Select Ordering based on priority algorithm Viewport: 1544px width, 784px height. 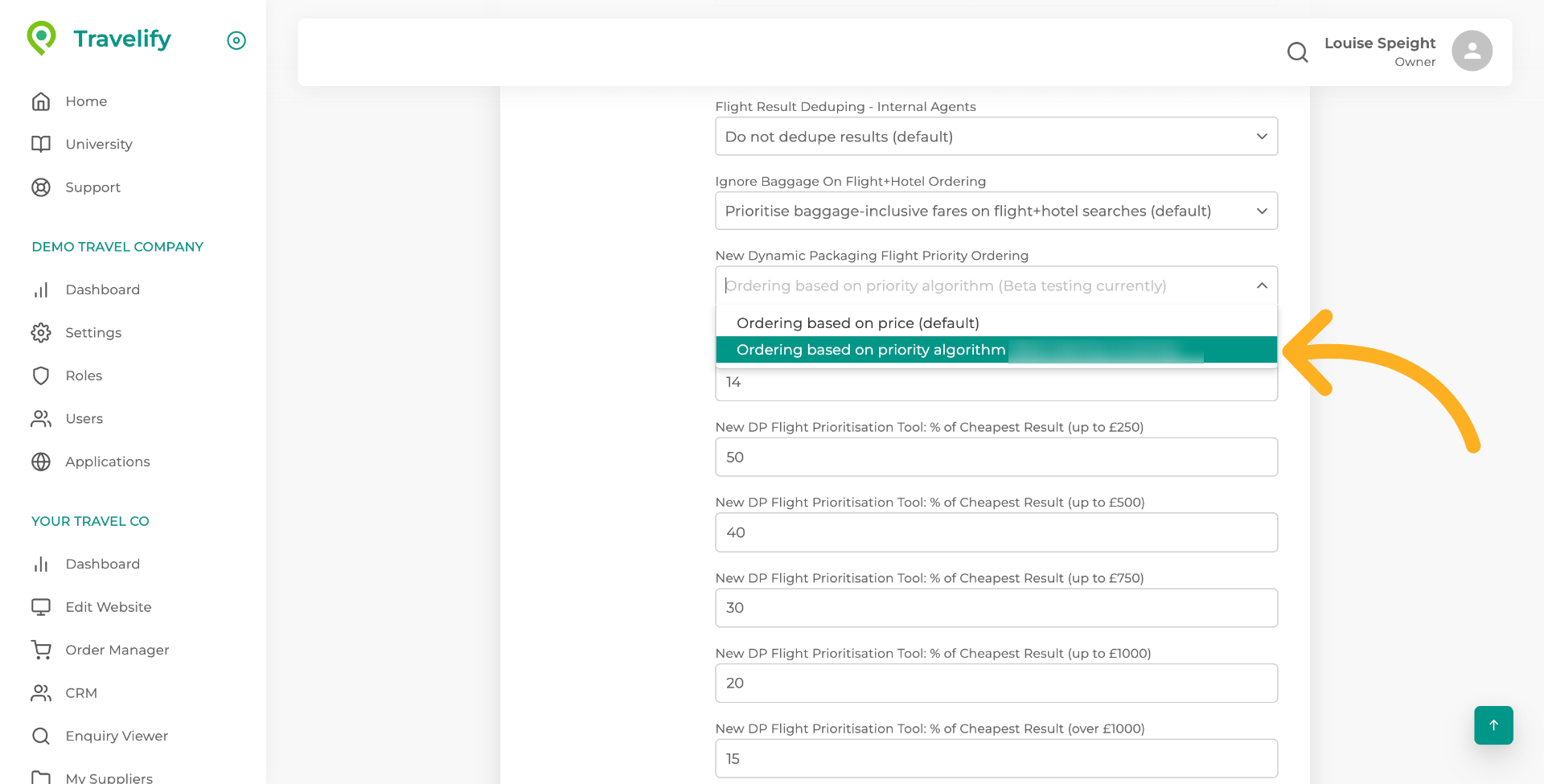(871, 350)
